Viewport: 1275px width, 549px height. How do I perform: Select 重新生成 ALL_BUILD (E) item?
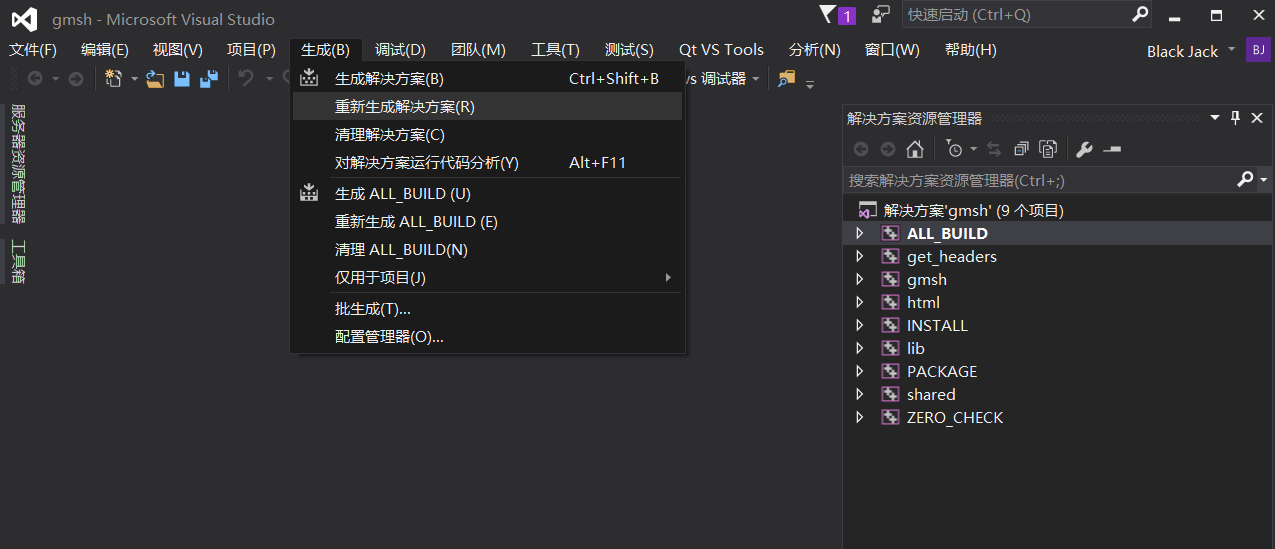[x=487, y=222]
